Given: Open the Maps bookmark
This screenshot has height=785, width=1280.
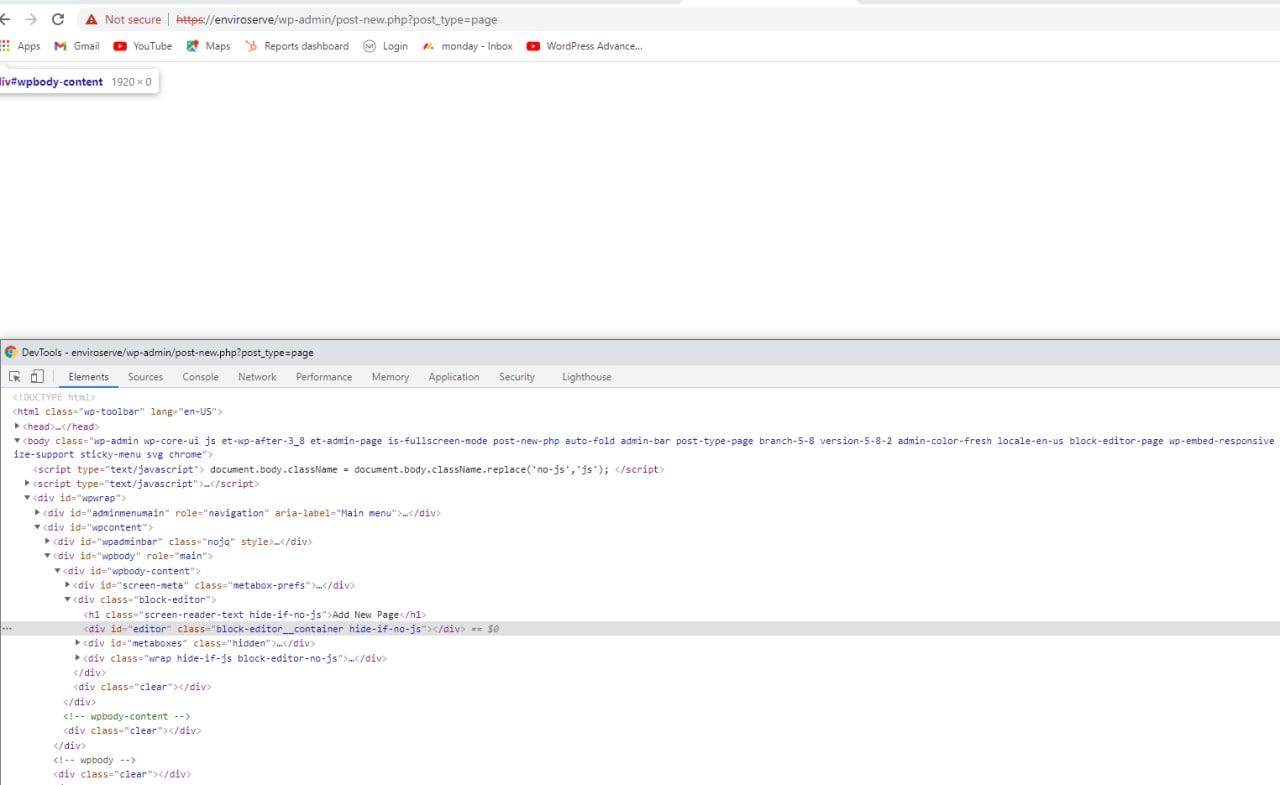Looking at the screenshot, I should (208, 46).
